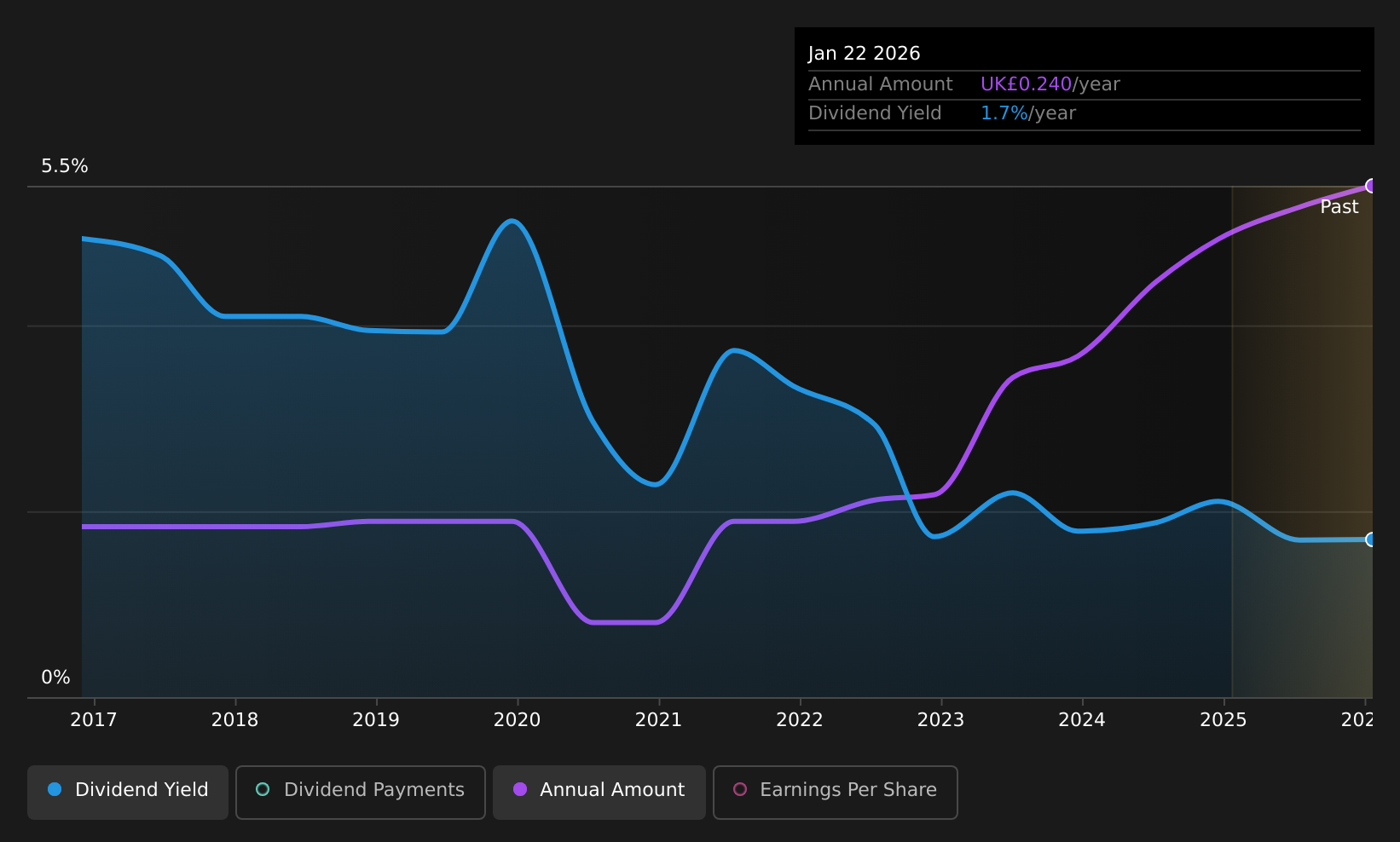Click the 2018 x-axis label
Image resolution: width=1400 pixels, height=842 pixels.
(x=235, y=720)
